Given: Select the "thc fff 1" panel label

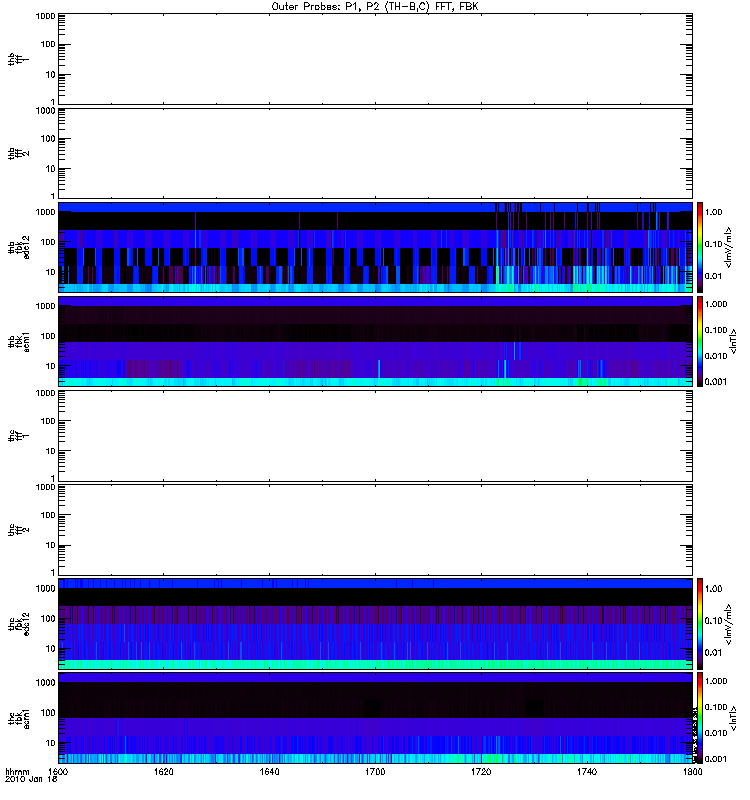Looking at the screenshot, I should coord(18,436).
